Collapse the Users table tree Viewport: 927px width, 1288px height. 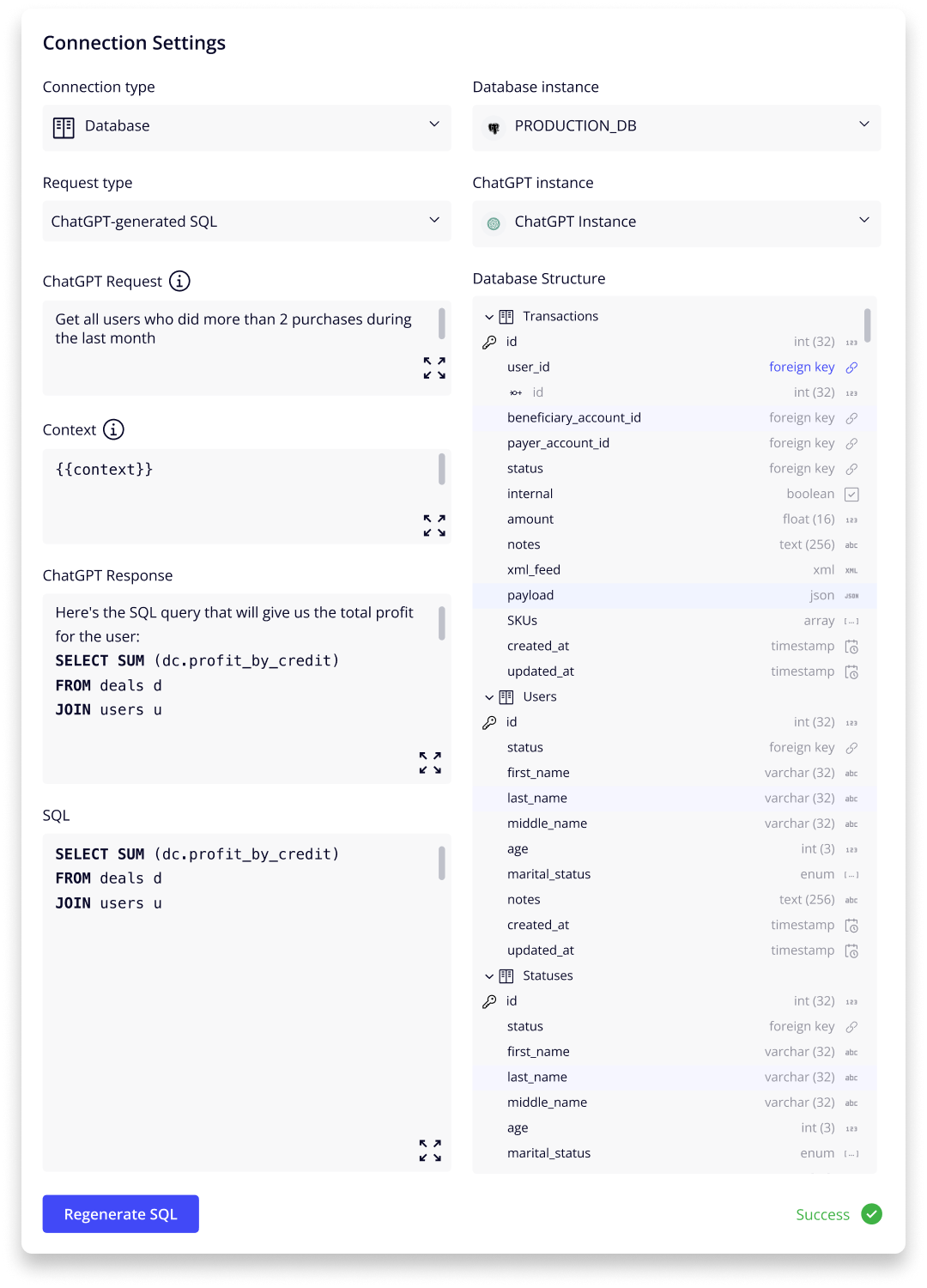point(489,697)
